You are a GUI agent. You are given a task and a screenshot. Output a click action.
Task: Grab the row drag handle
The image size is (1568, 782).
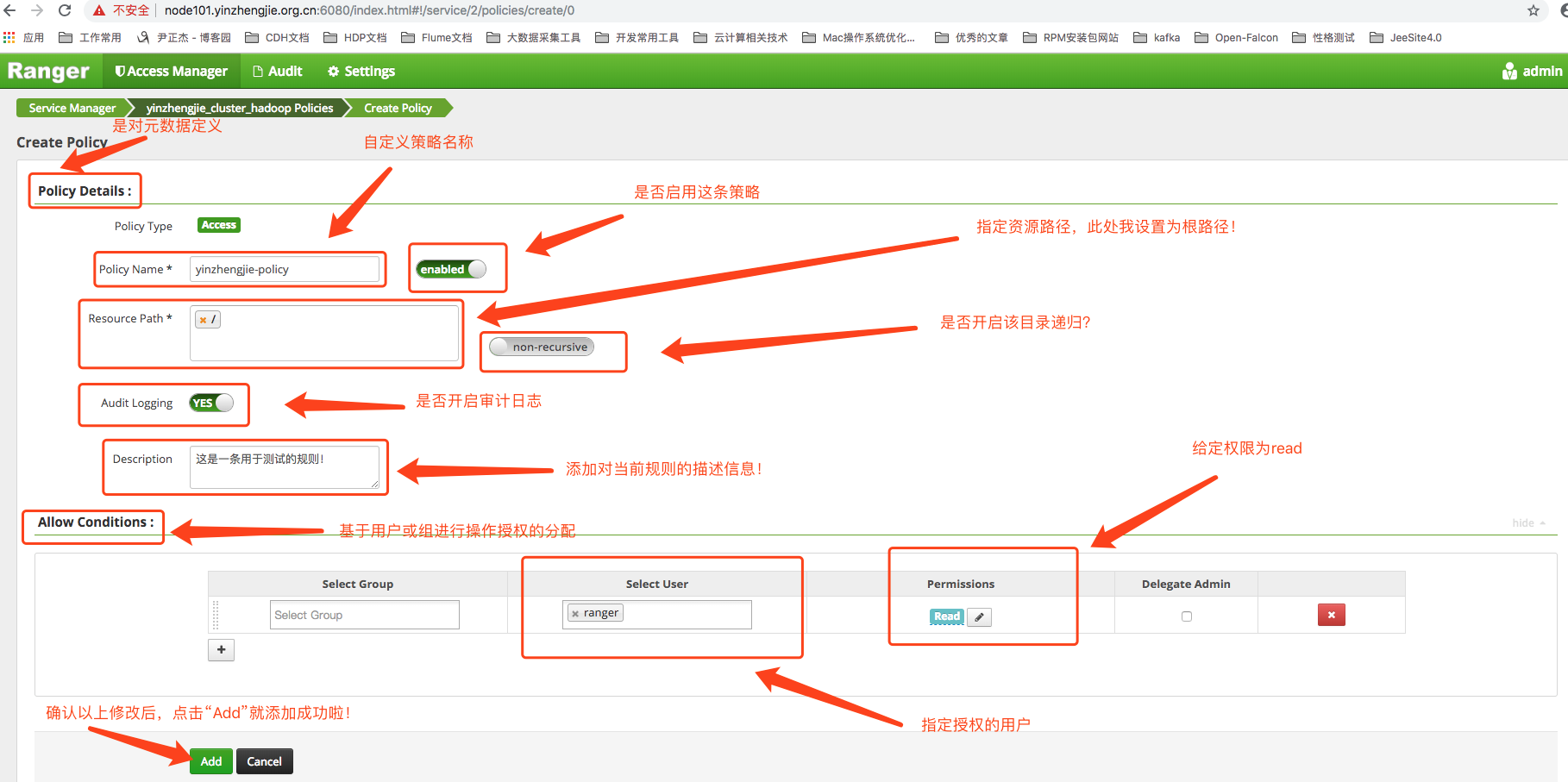216,615
